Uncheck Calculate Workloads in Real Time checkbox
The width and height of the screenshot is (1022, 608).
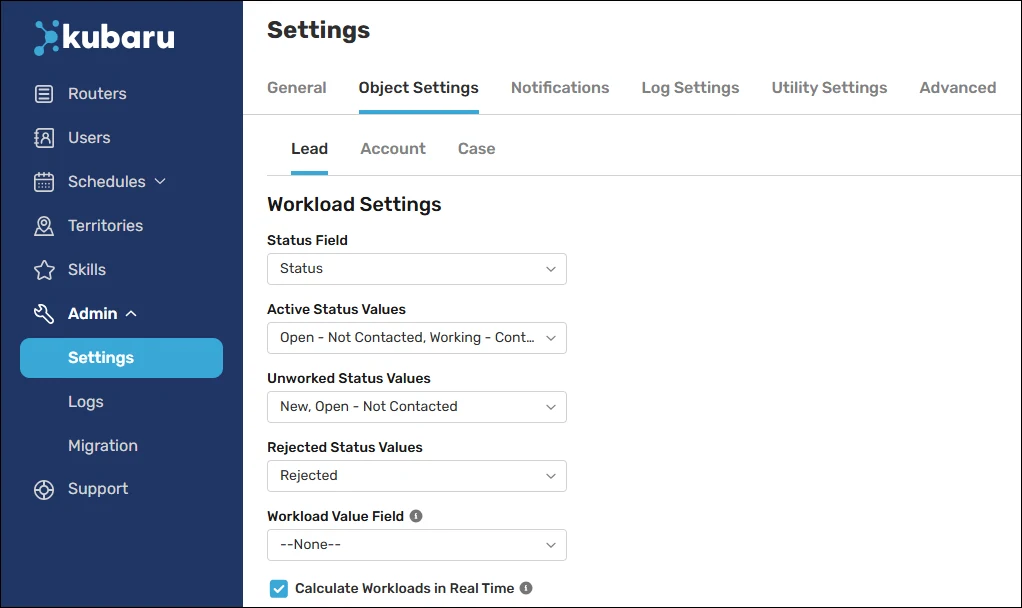point(278,588)
